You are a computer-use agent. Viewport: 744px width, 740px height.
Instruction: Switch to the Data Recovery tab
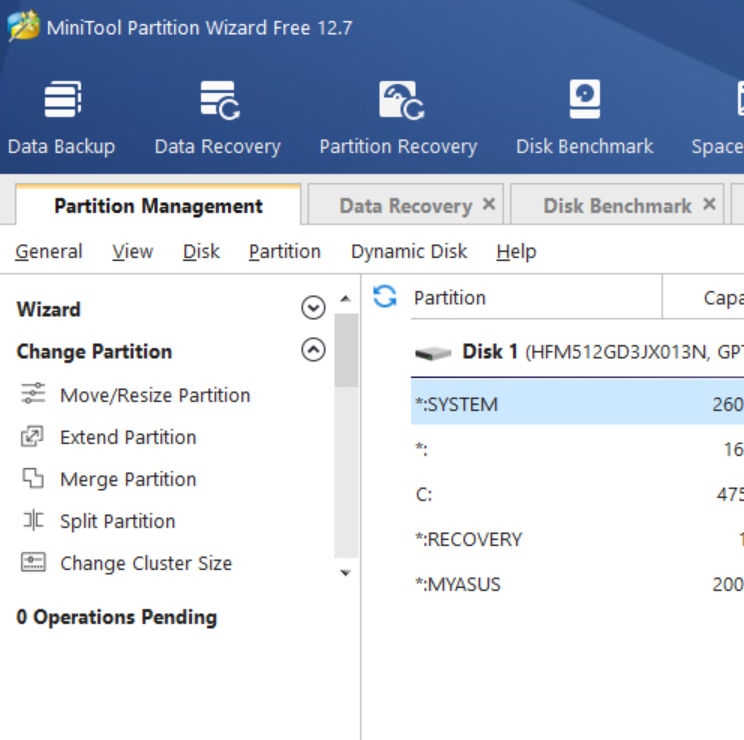click(x=405, y=205)
